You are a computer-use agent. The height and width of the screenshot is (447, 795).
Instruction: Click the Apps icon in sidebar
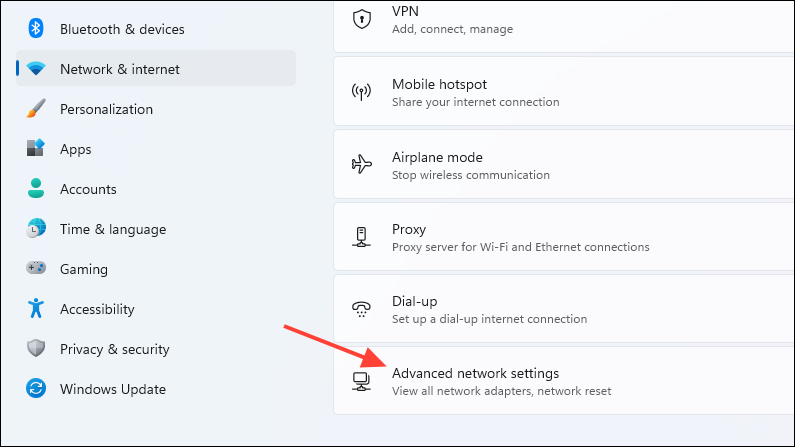coord(35,148)
